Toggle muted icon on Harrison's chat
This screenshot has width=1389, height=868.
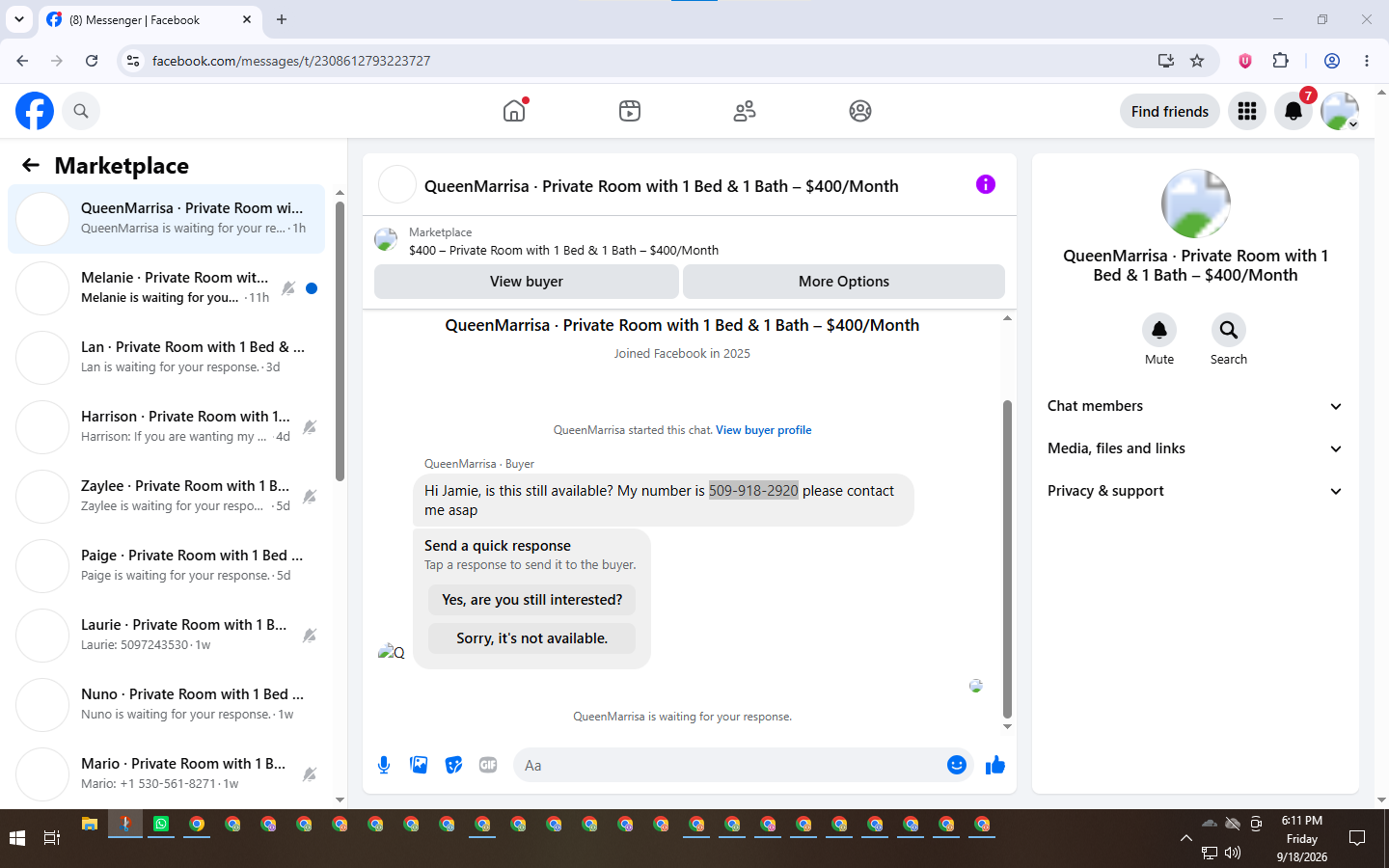pyautogui.click(x=310, y=427)
